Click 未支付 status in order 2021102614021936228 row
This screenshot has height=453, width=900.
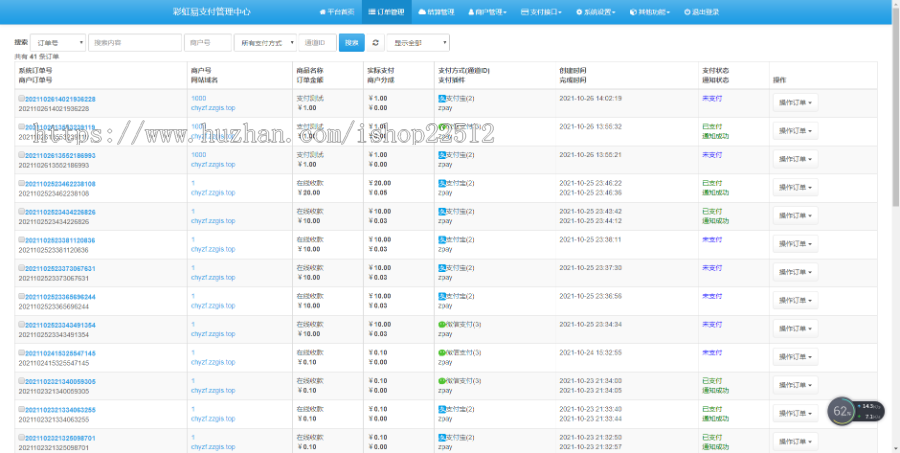coord(712,99)
